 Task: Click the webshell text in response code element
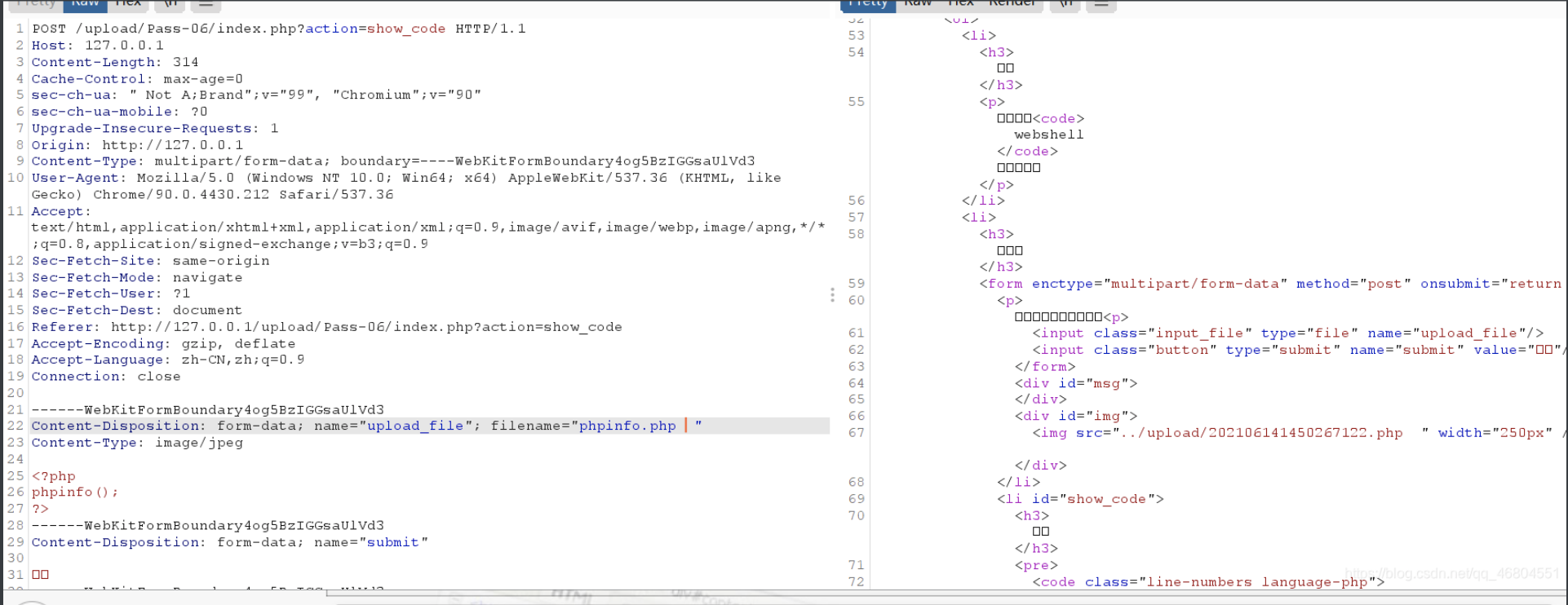click(x=1049, y=135)
